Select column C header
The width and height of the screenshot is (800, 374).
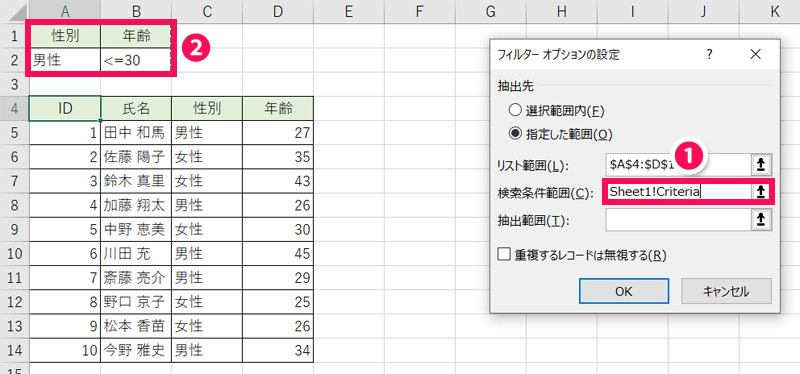click(207, 12)
